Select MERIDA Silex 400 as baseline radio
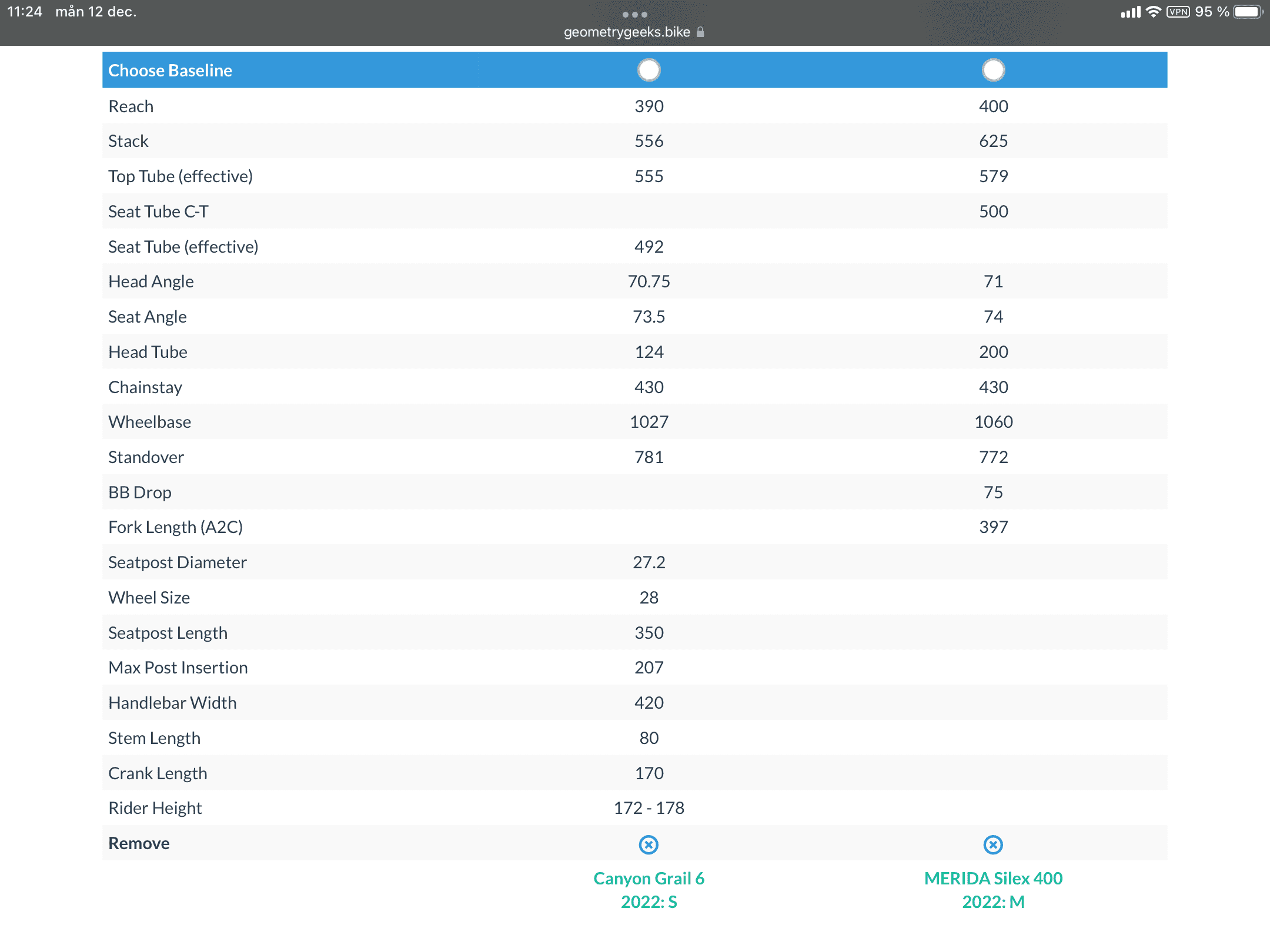1270x952 pixels. 993,70
